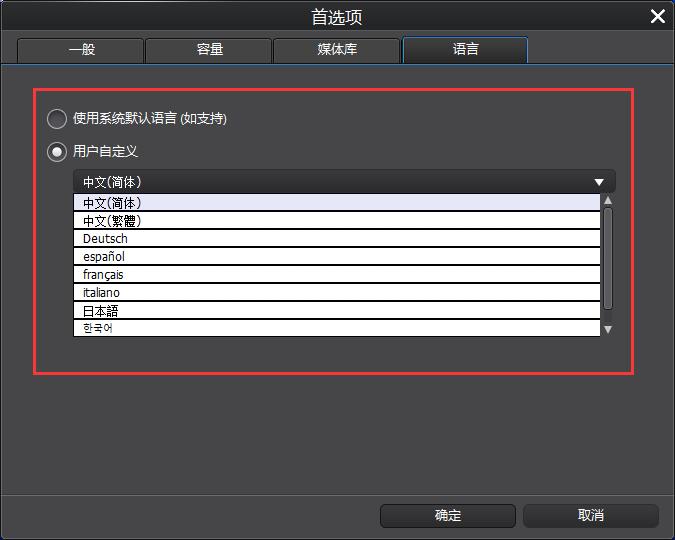Screen dimensions: 675x540
Task: Choose français from language list
Action: click(337, 275)
